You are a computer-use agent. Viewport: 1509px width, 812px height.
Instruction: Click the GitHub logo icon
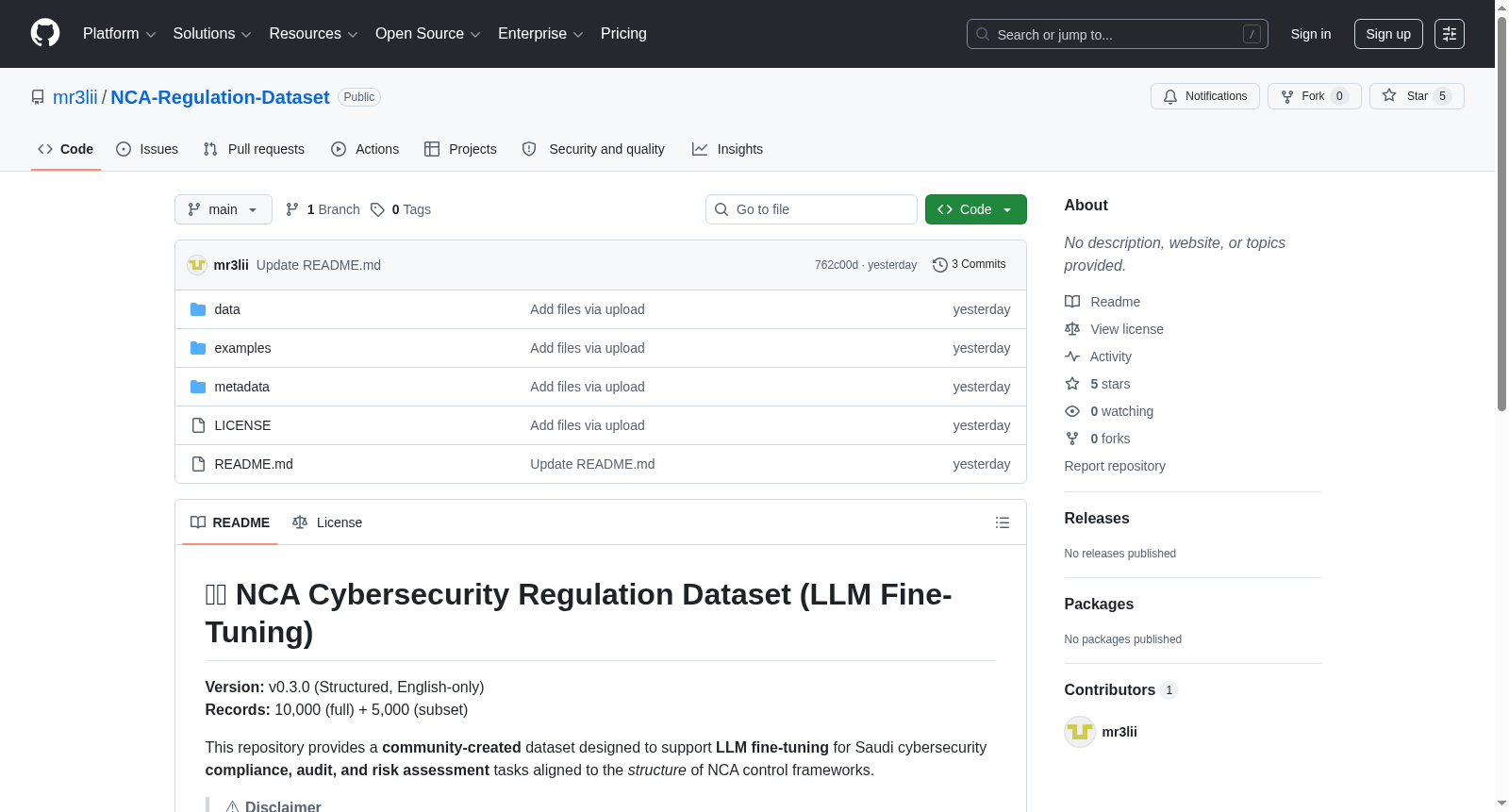[45, 34]
